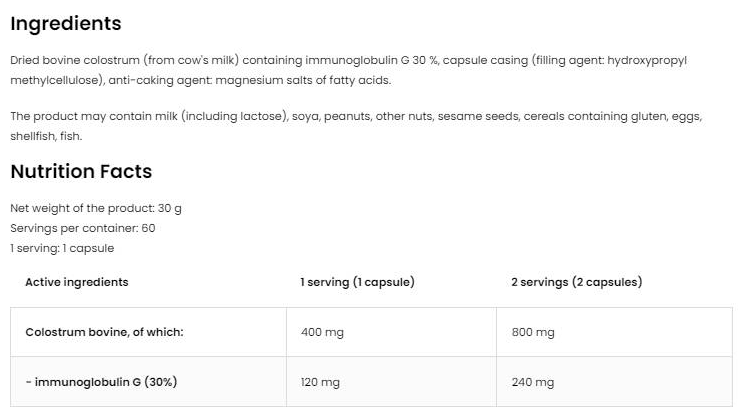Click 'Net weight of the product: 30 g'
741x413 pixels.
point(96,208)
